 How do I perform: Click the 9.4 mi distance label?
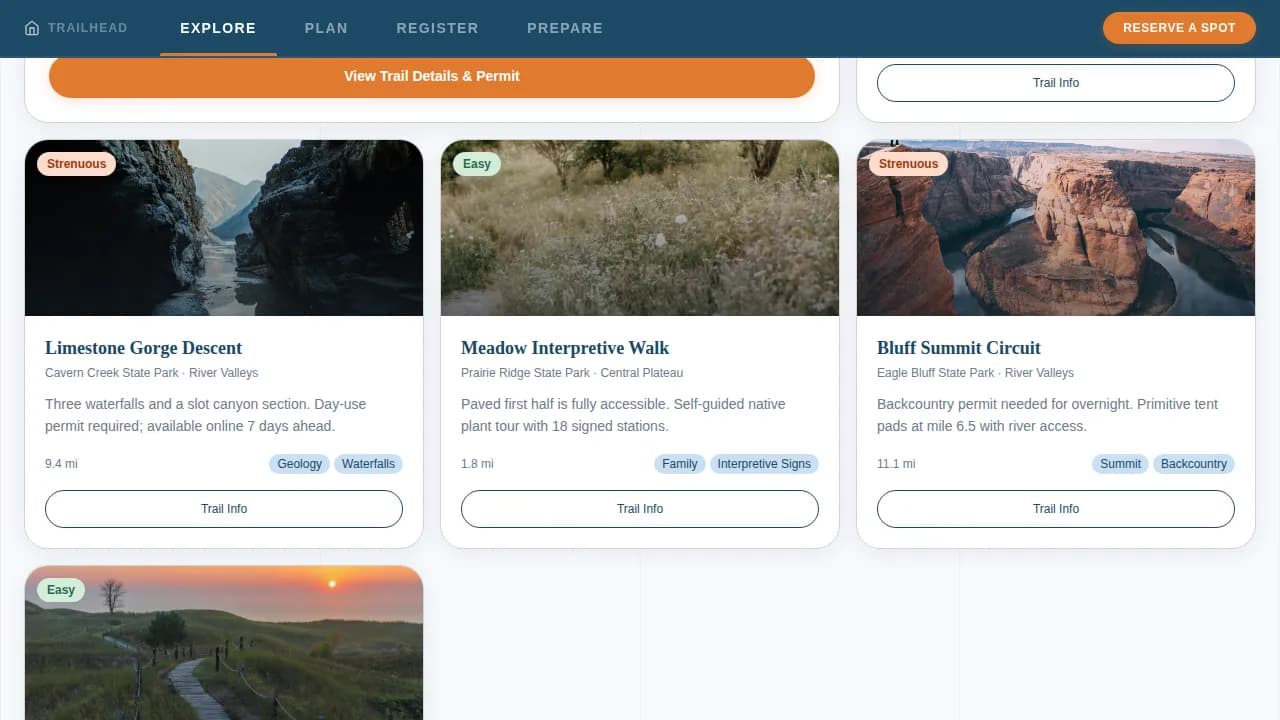pyautogui.click(x=61, y=464)
